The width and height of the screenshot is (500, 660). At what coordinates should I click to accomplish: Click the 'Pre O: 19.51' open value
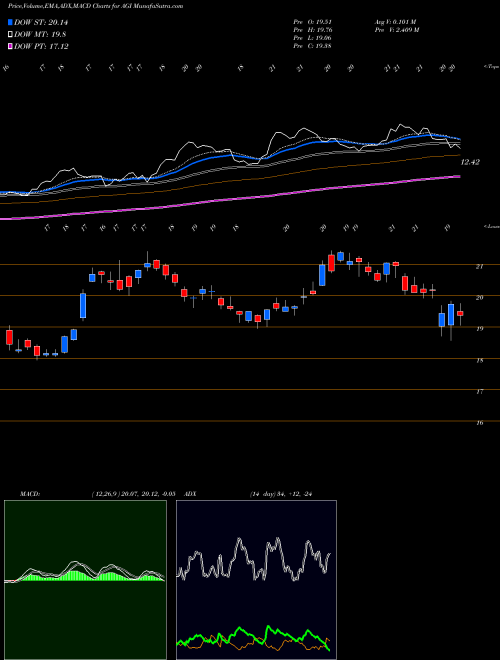pyautogui.click(x=313, y=21)
